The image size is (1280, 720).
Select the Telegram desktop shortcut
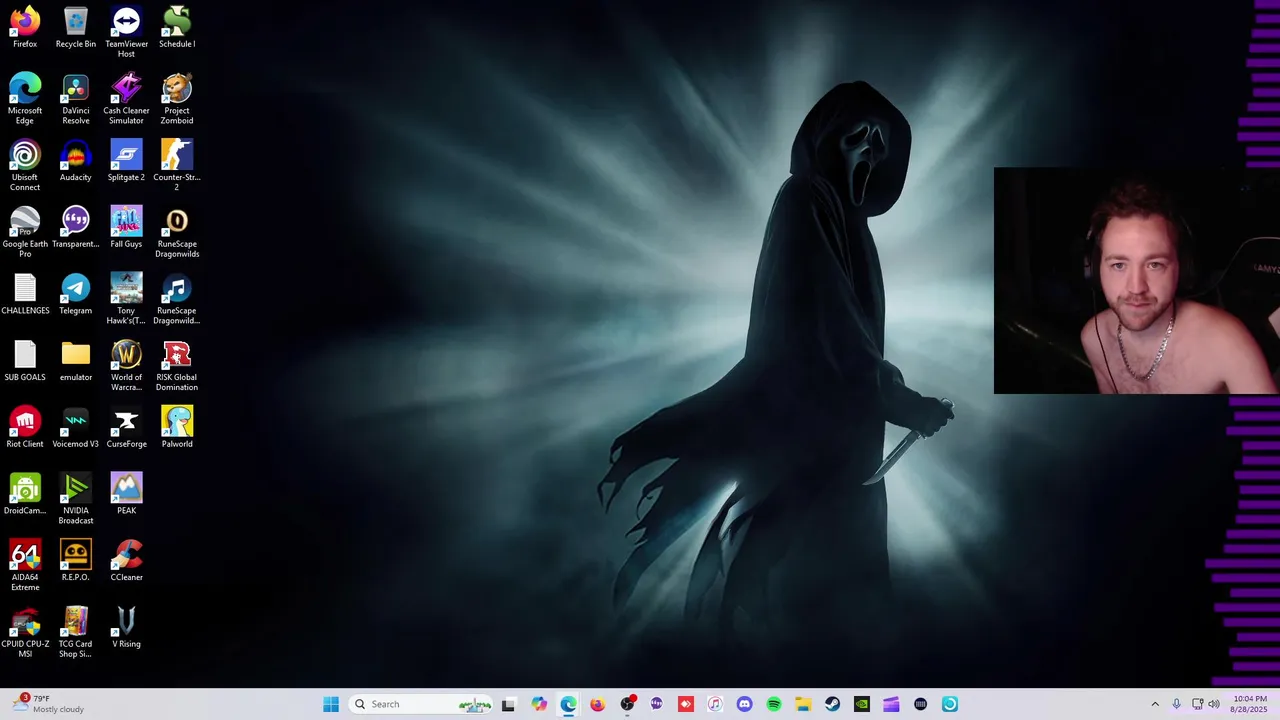point(76,294)
